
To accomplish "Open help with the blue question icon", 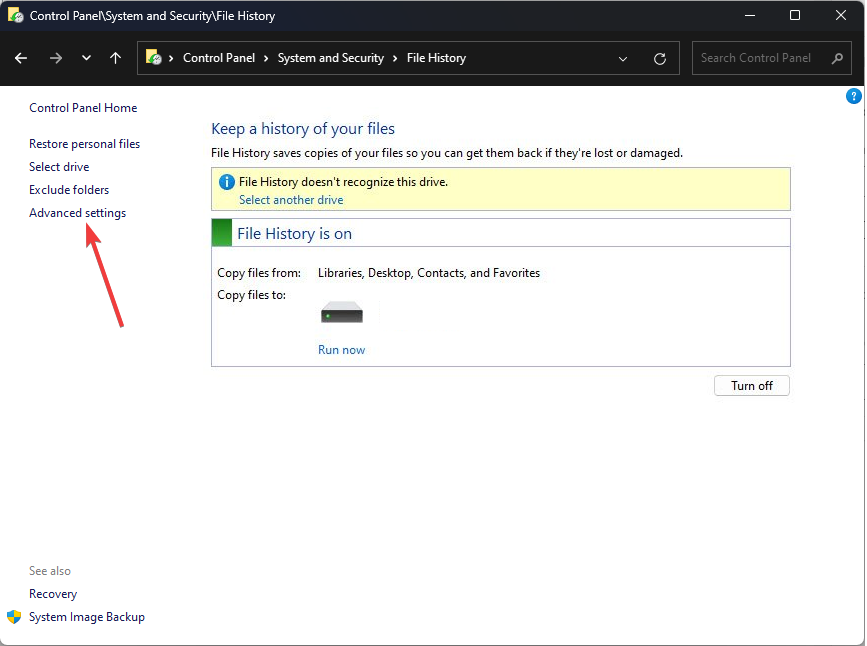I will pos(853,96).
